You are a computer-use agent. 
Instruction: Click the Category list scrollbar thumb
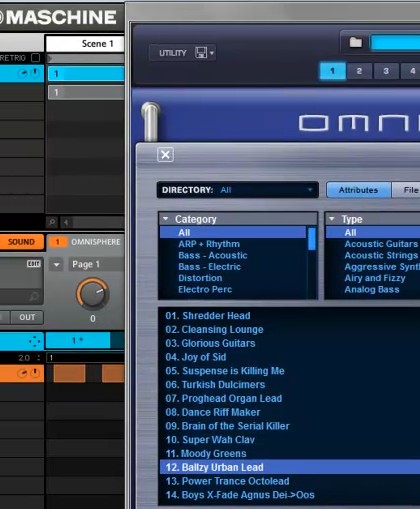point(312,239)
